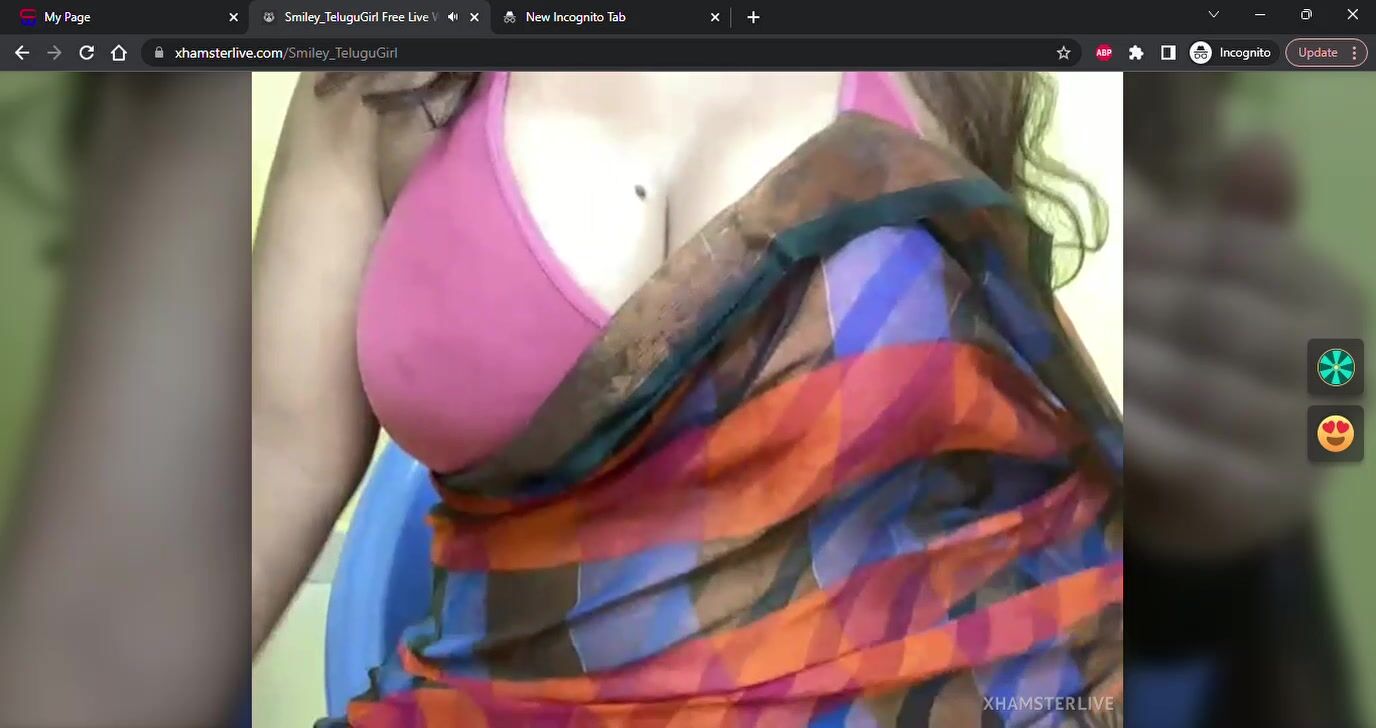Bookmark this page with the star icon
Screen dimensions: 1376x728
point(1063,53)
